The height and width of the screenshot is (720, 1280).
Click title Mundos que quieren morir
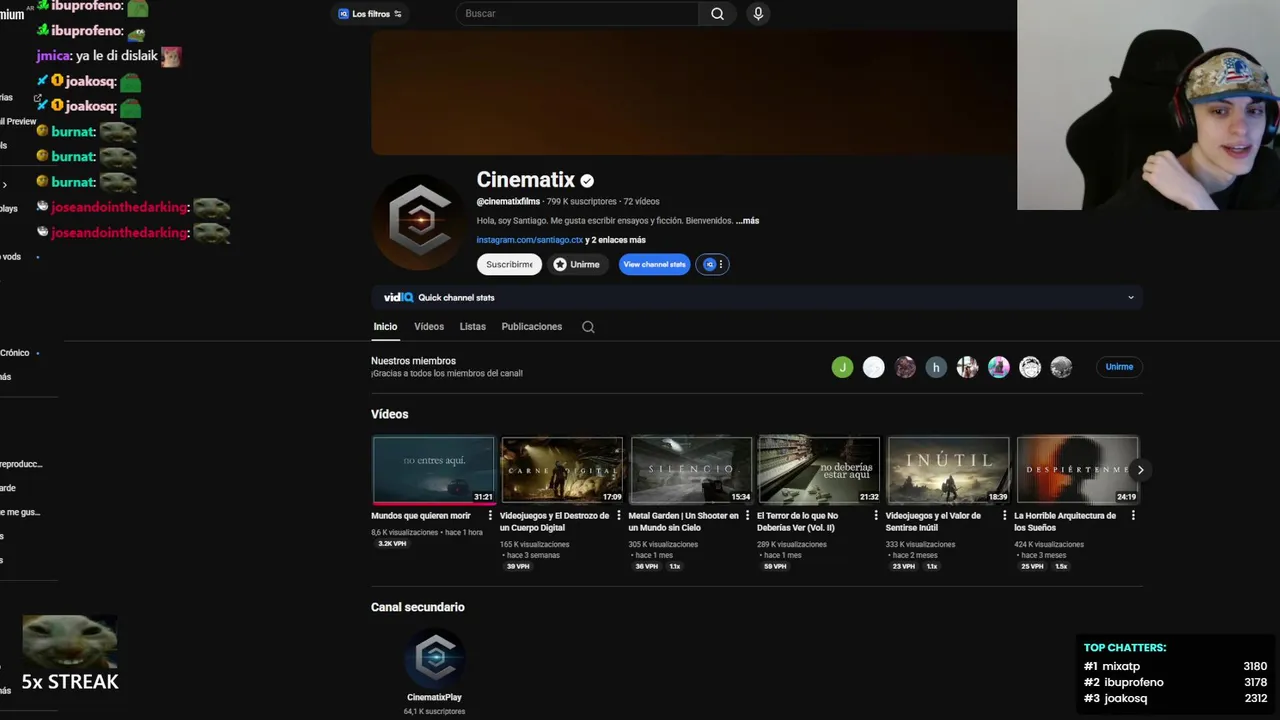pyautogui.click(x=421, y=516)
